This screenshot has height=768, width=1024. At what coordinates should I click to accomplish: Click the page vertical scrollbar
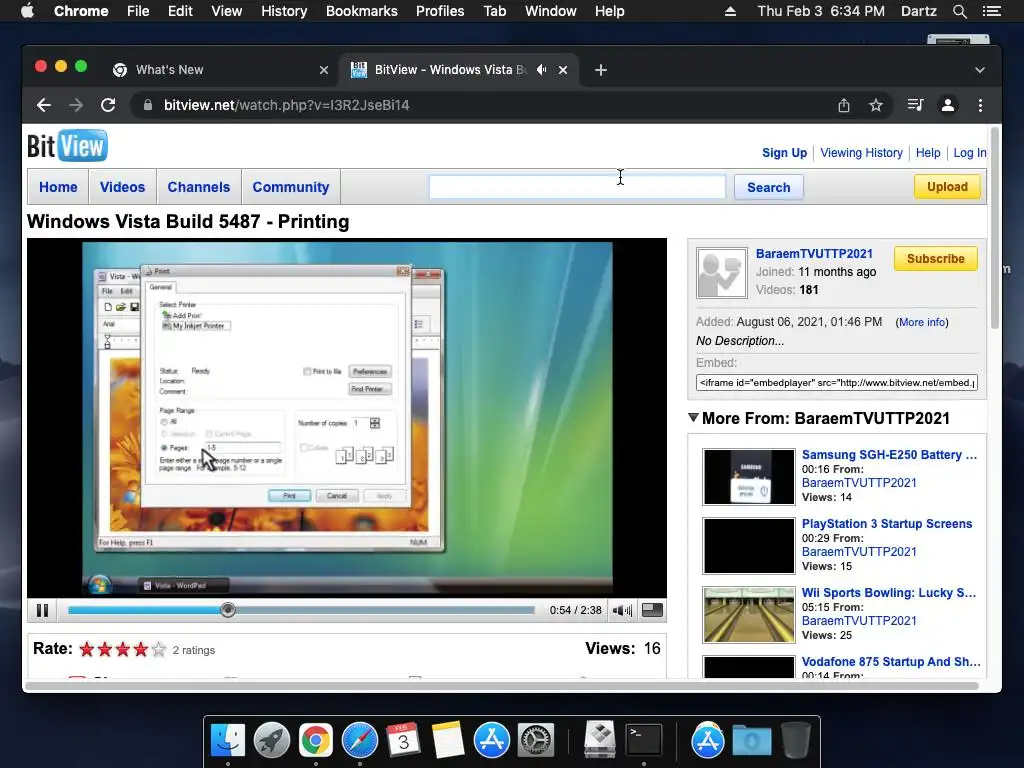point(995,229)
